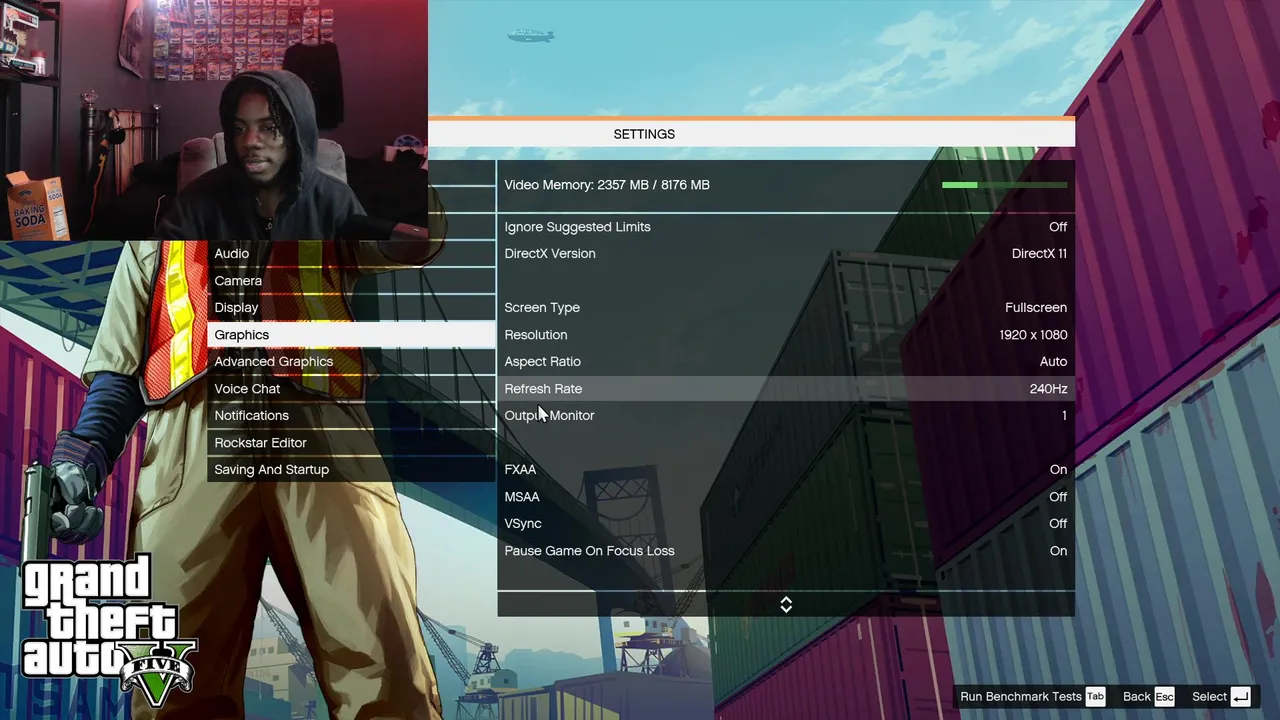Viewport: 1280px width, 720px height.
Task: Toggle the FXAA On value
Action: tap(1058, 470)
